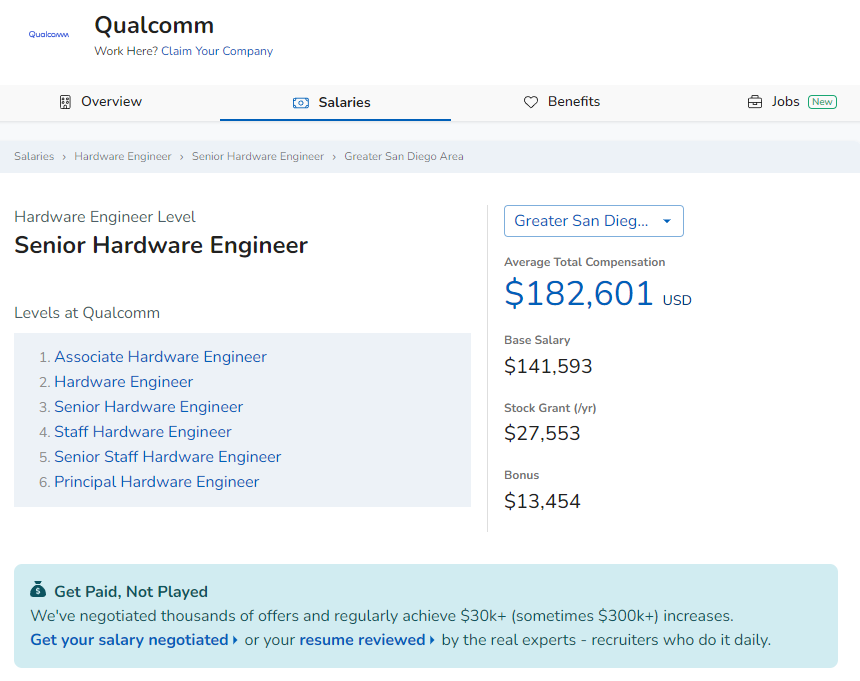The image size is (860, 681).
Task: Click the New badge beside Jobs
Action: click(x=822, y=102)
